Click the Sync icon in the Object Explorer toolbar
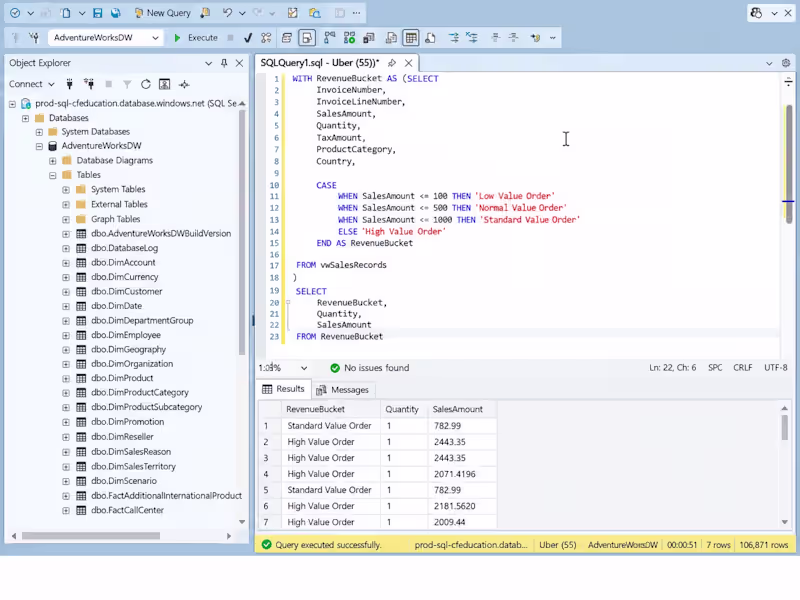This screenshot has height=600, width=800. pyautogui.click(x=184, y=84)
